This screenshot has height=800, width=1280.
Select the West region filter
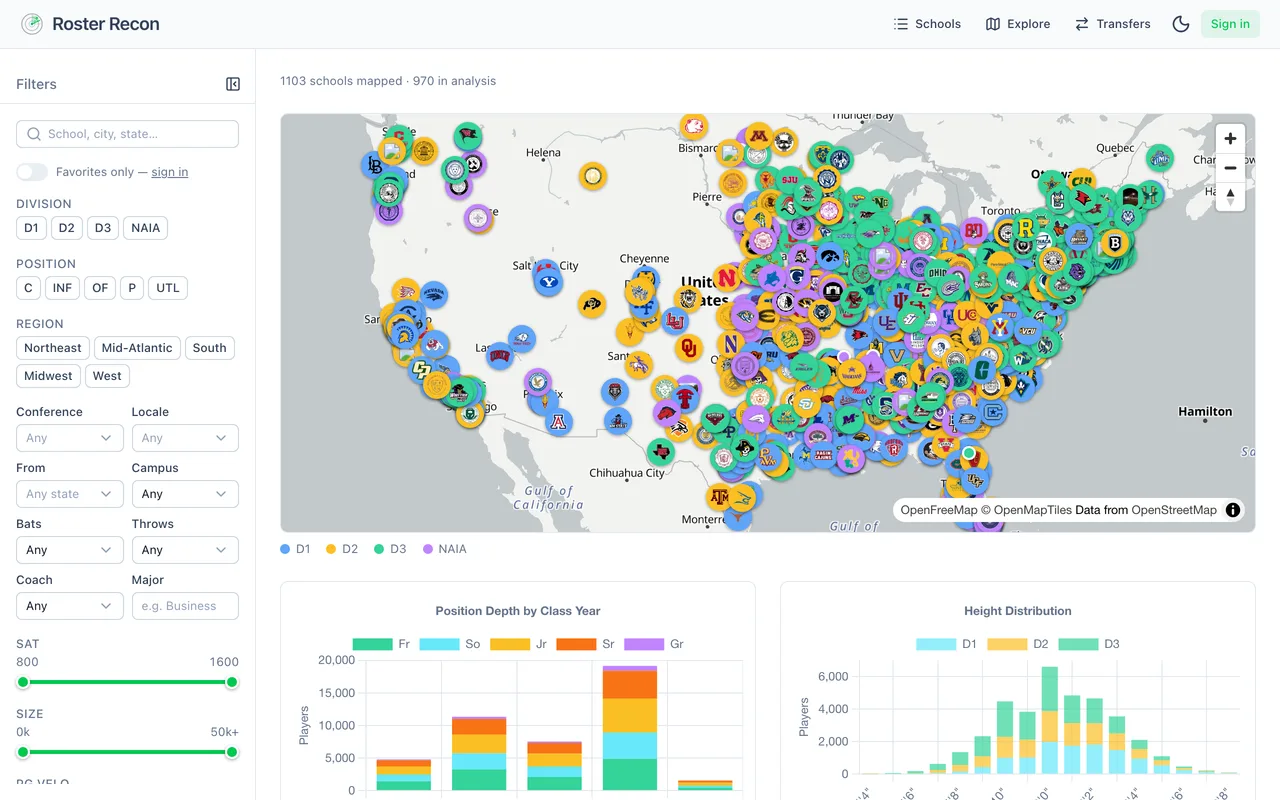(x=107, y=376)
